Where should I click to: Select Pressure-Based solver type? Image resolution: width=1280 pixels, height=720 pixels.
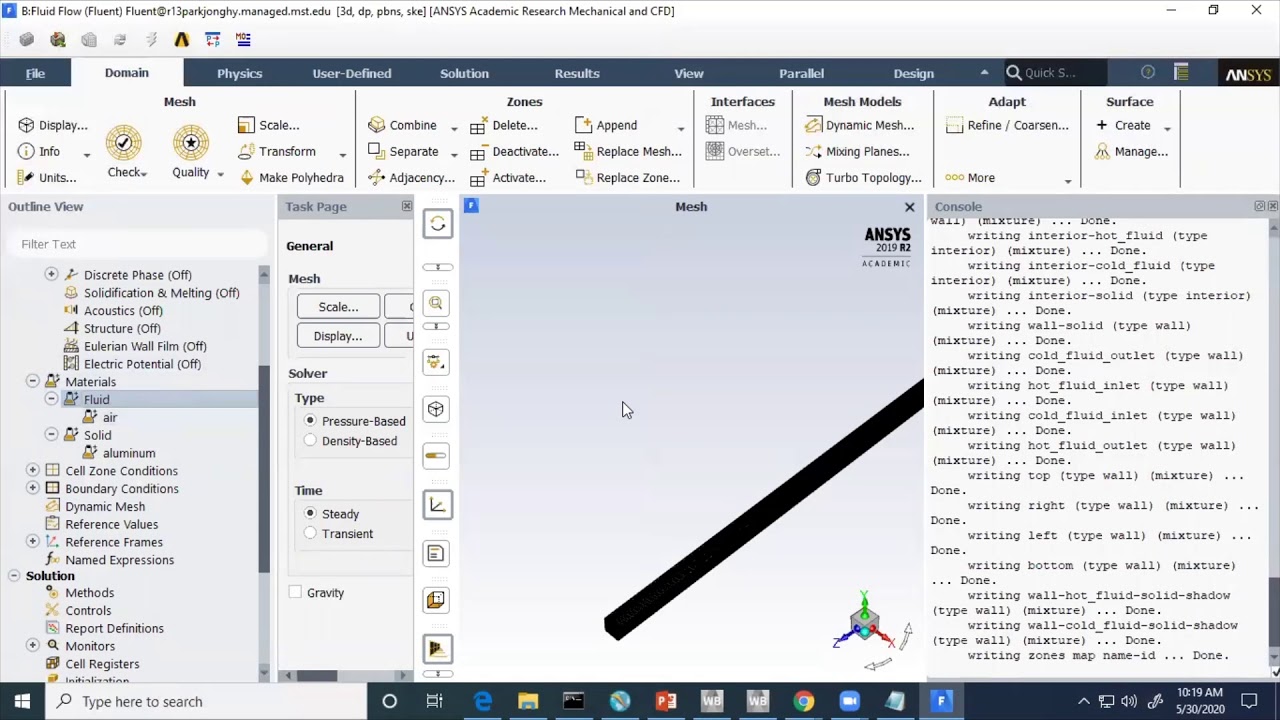pos(310,421)
